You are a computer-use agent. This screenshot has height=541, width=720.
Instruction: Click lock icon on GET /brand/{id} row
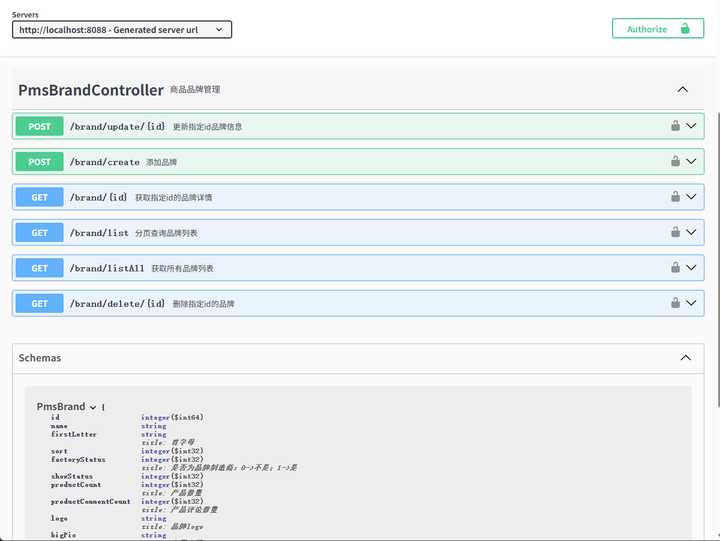[x=675, y=197]
